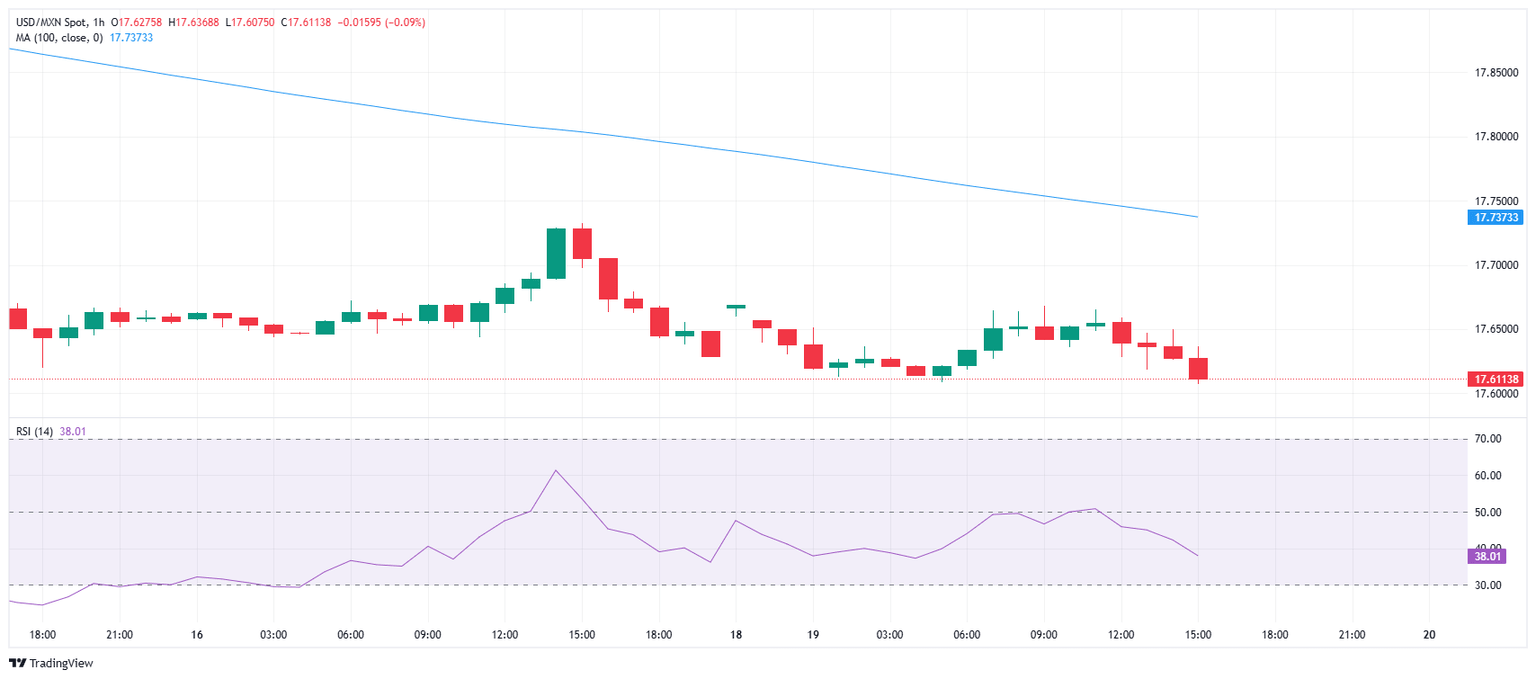Select the tallest green candle at chart peak

click(556, 253)
